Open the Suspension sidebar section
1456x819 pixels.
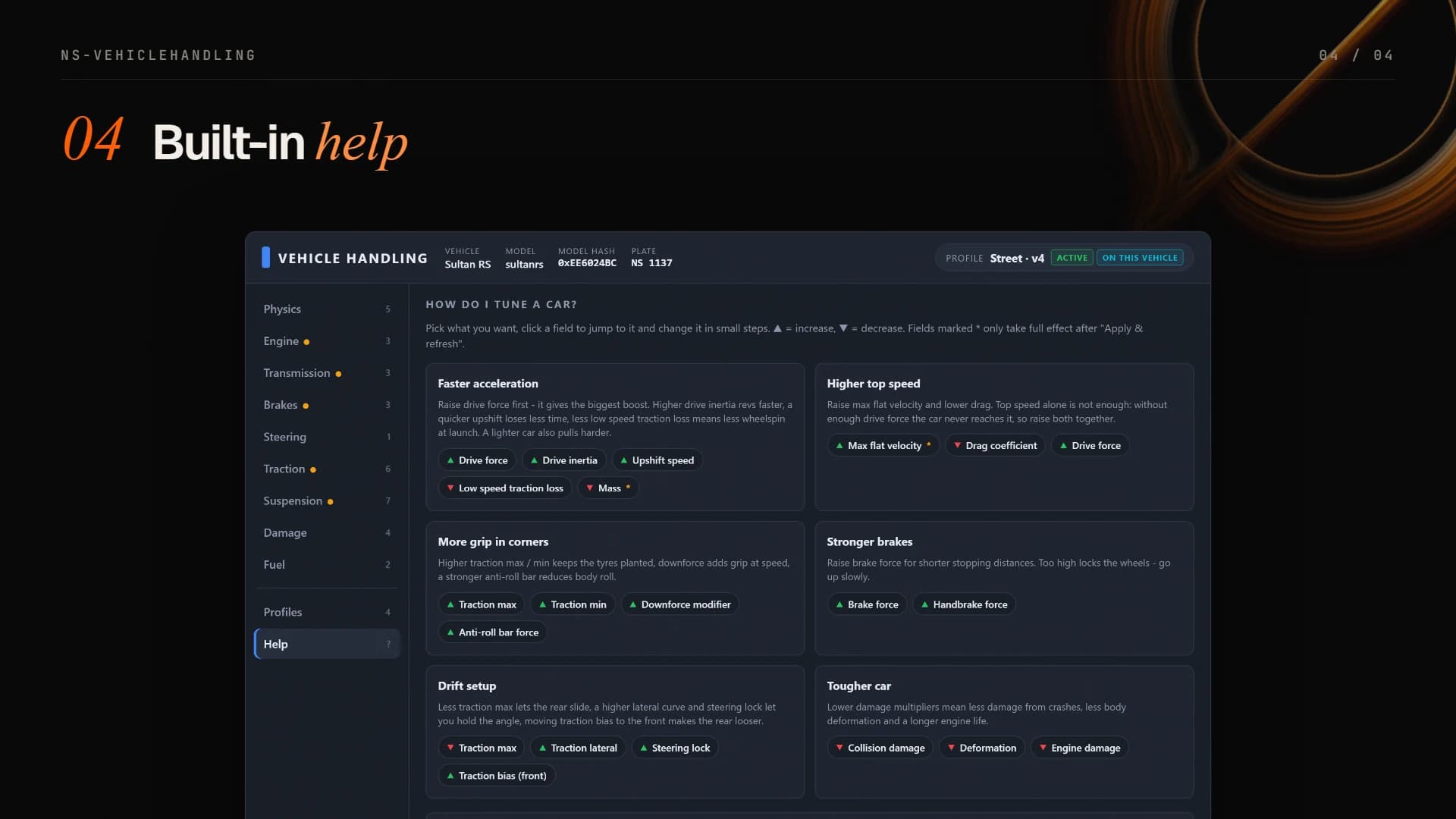[x=327, y=500]
